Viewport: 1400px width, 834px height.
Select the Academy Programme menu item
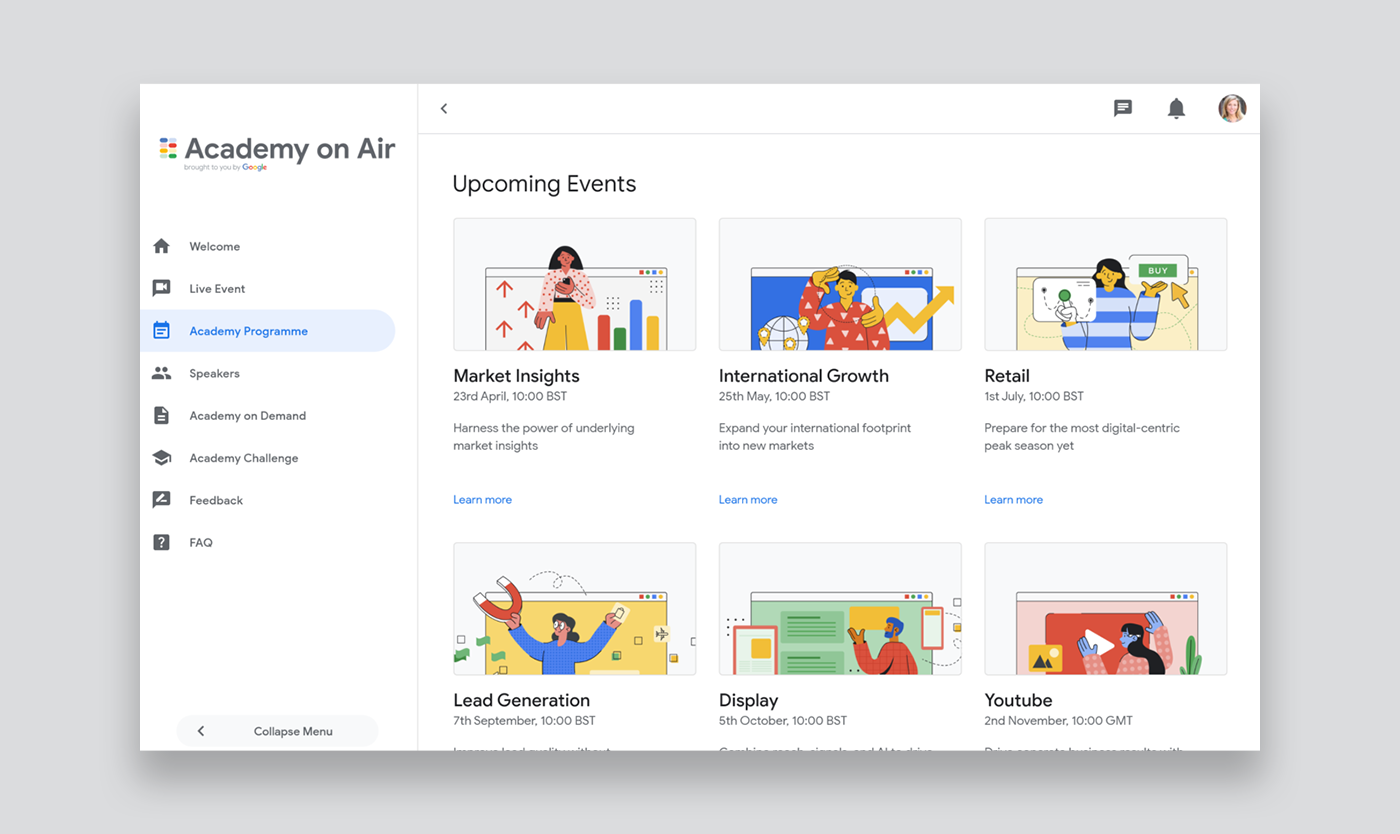[268, 330]
